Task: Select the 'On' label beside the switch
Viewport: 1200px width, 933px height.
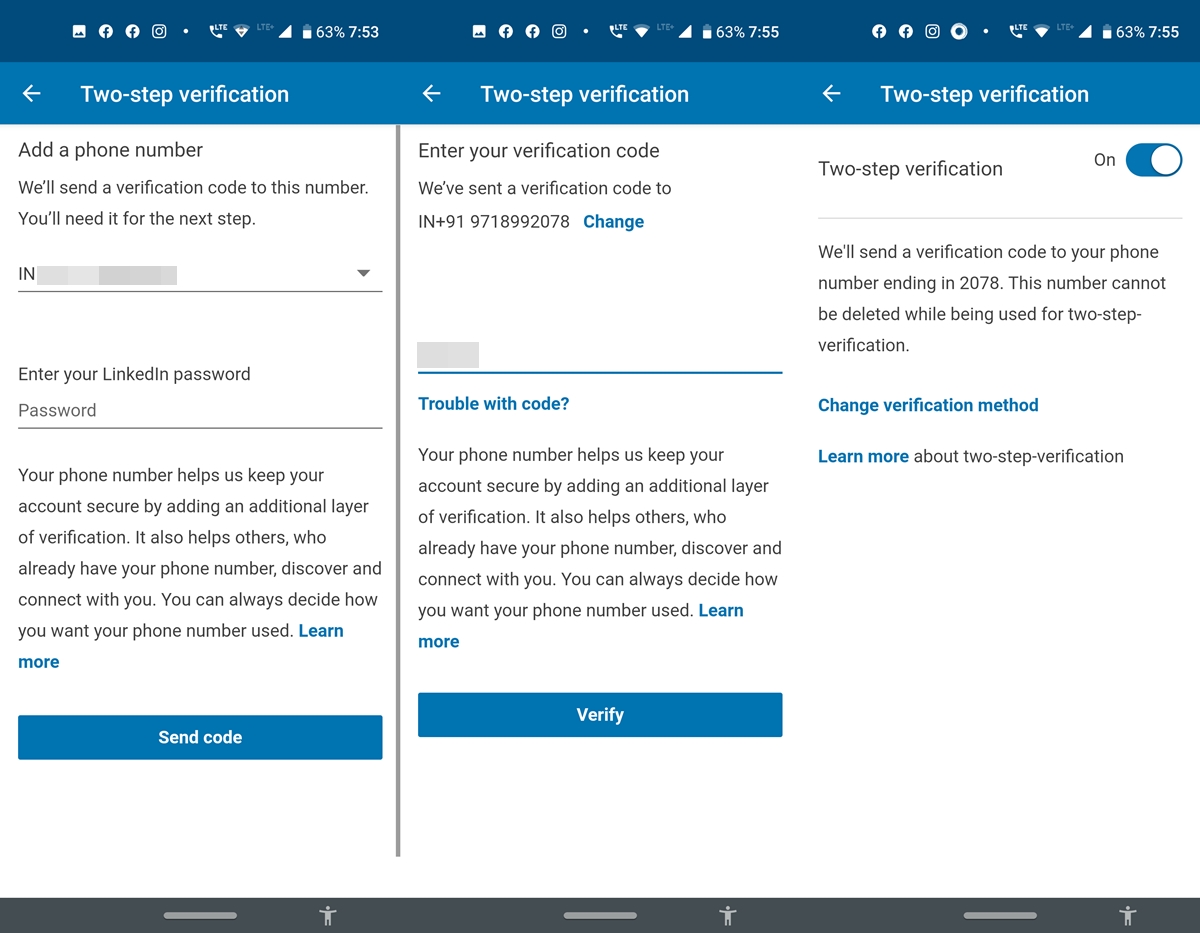Action: click(1104, 160)
